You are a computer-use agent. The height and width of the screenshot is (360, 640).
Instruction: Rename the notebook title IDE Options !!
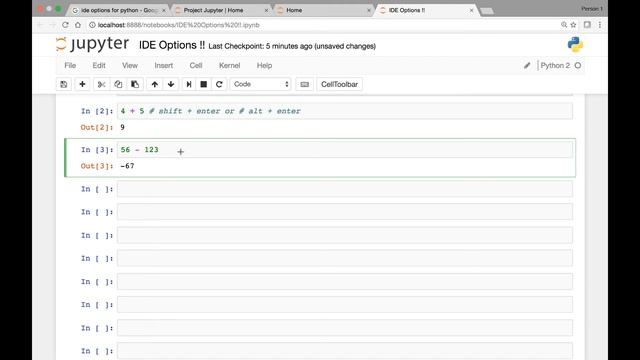coord(172,45)
